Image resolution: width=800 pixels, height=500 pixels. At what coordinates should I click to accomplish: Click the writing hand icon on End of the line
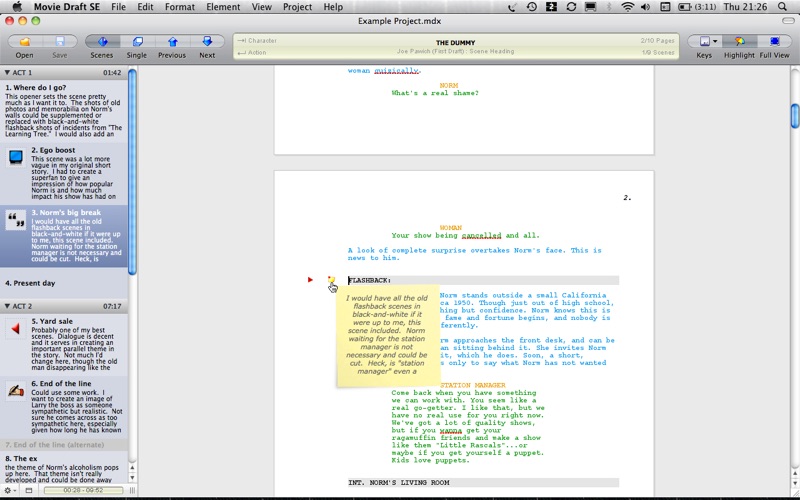click(x=16, y=391)
